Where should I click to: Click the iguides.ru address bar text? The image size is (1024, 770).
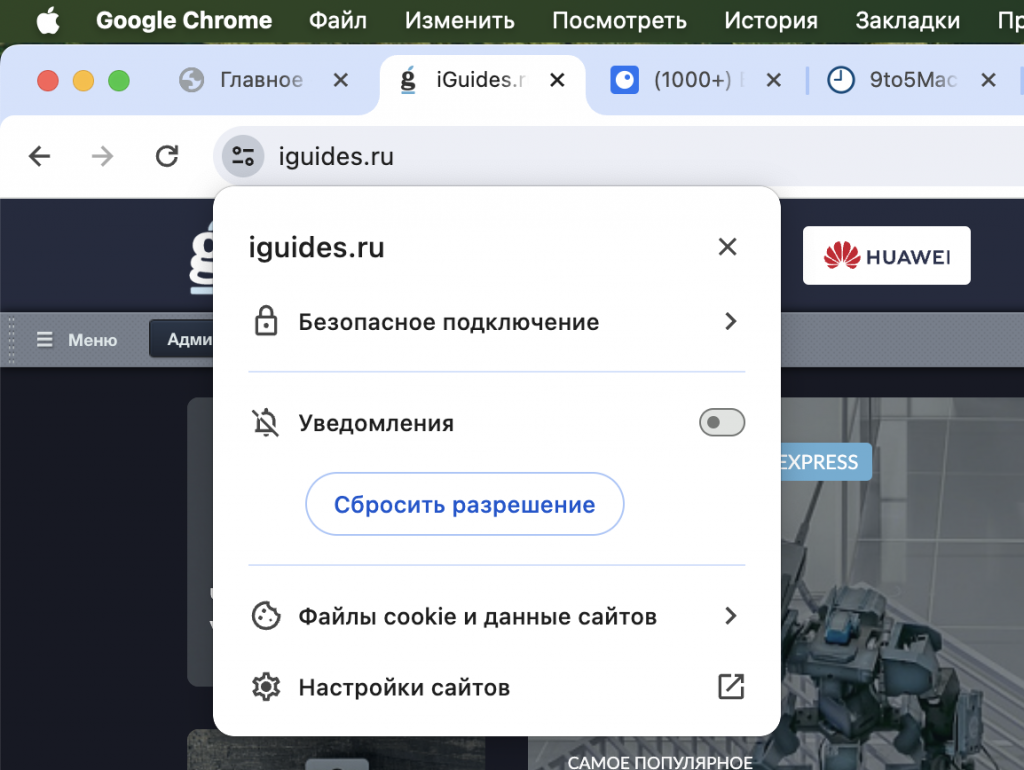(x=336, y=157)
